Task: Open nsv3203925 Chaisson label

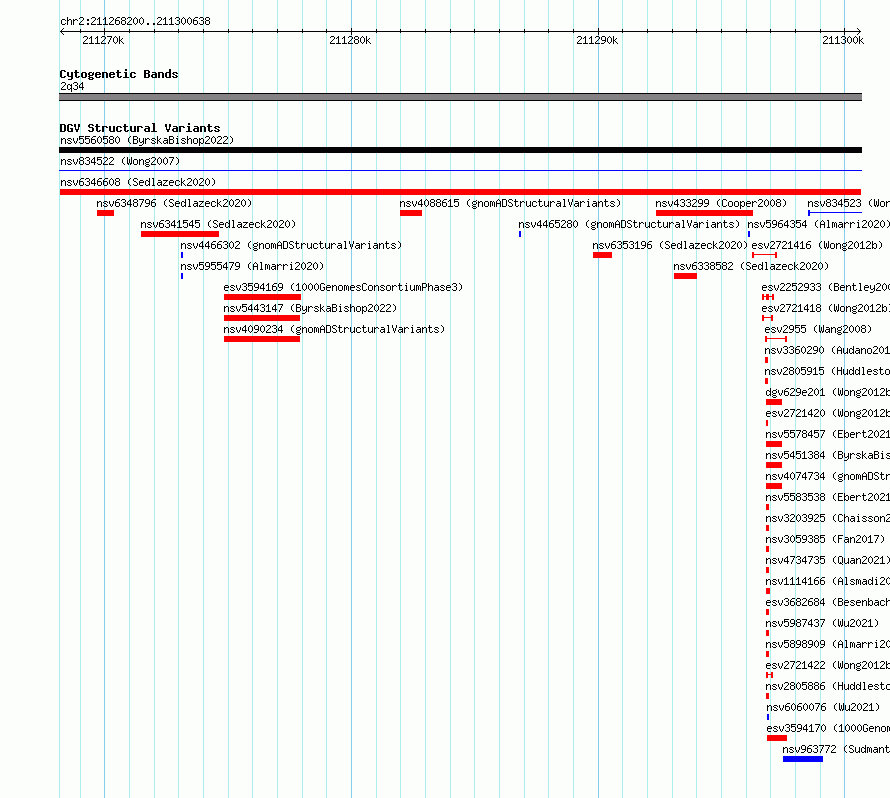Action: point(828,518)
